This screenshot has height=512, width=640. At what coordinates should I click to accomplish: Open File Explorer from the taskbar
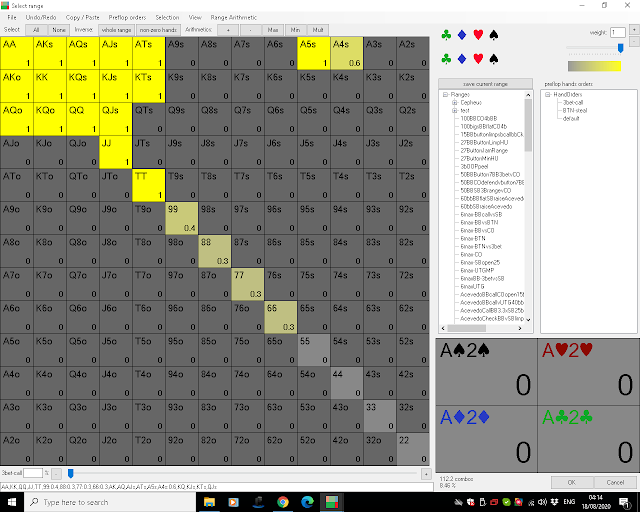(x=209, y=502)
